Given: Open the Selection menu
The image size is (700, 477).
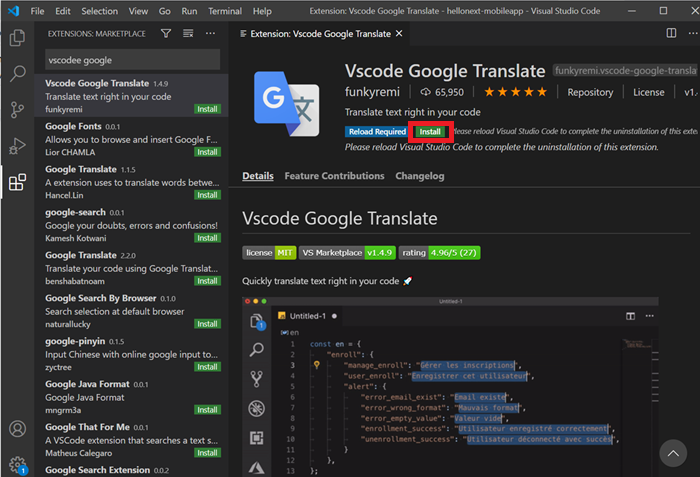Looking at the screenshot, I should [x=99, y=11].
